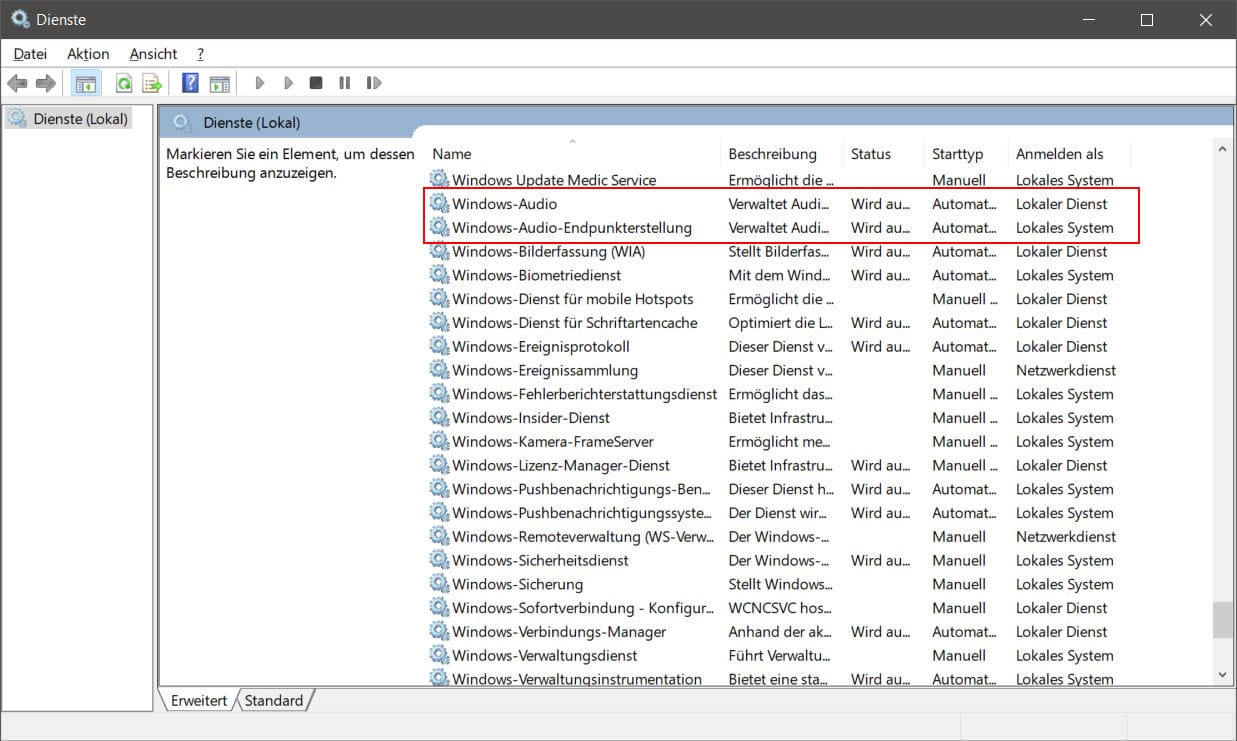Click the scrollbar down arrow

pyautogui.click(x=1222, y=674)
